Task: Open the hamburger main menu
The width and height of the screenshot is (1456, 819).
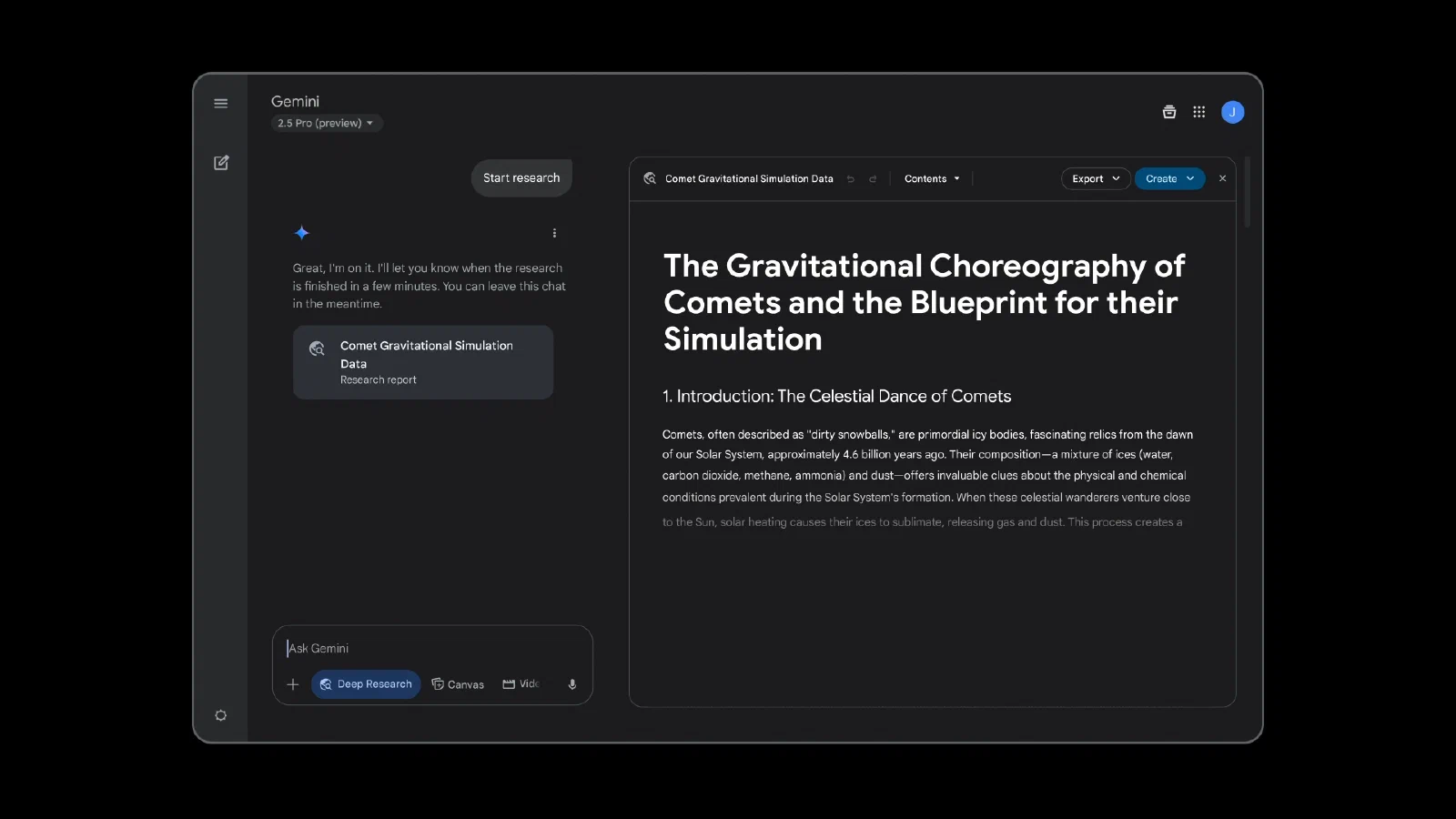Action: click(220, 104)
